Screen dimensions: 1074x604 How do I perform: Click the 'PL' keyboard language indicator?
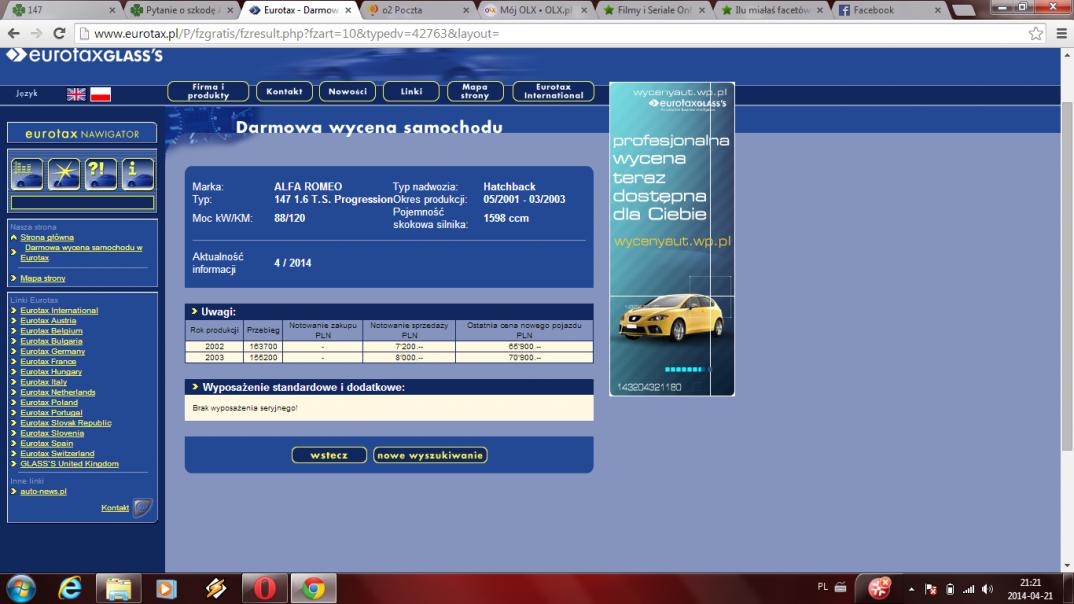coord(823,587)
